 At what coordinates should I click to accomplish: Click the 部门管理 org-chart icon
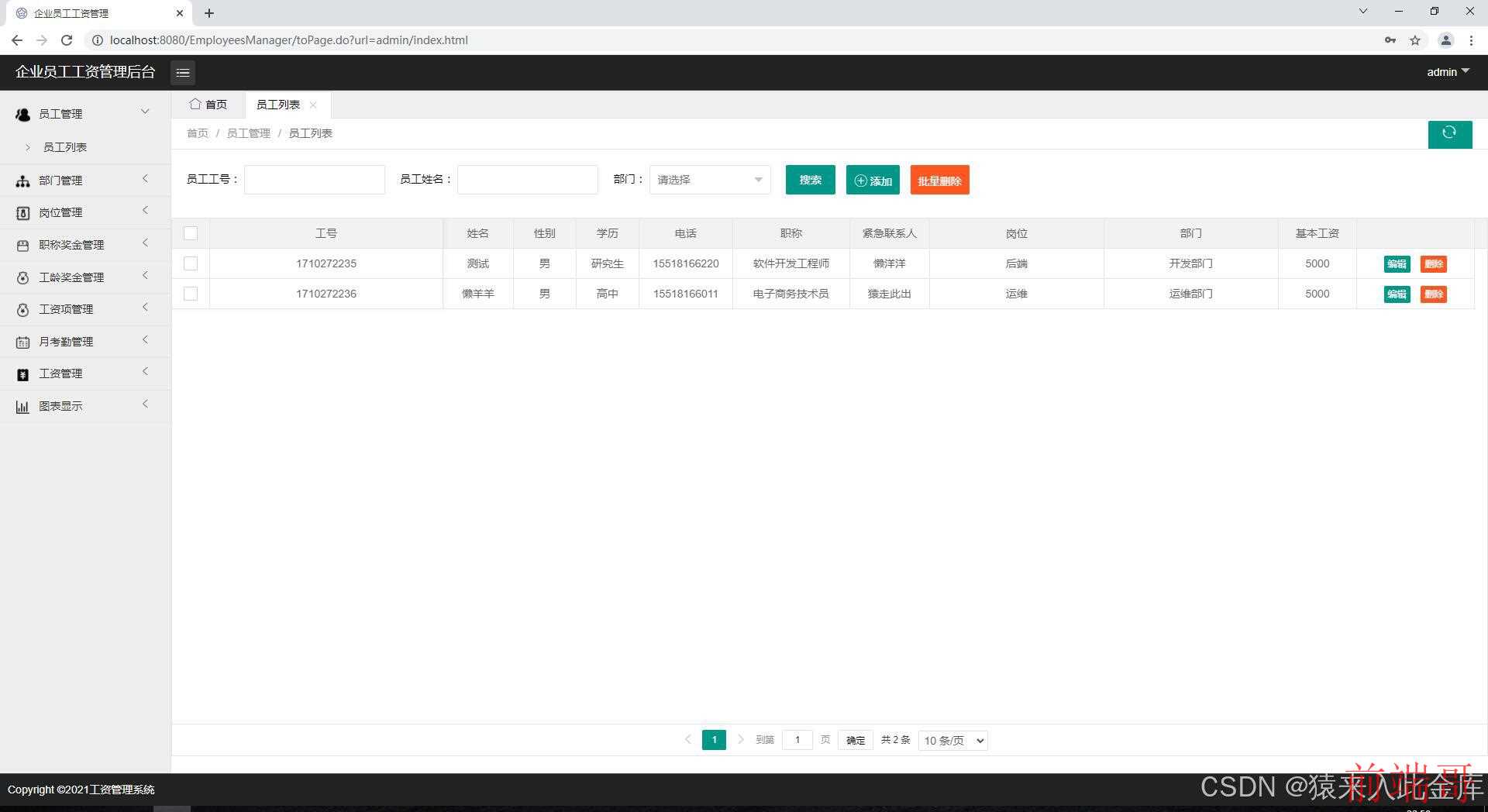point(22,181)
